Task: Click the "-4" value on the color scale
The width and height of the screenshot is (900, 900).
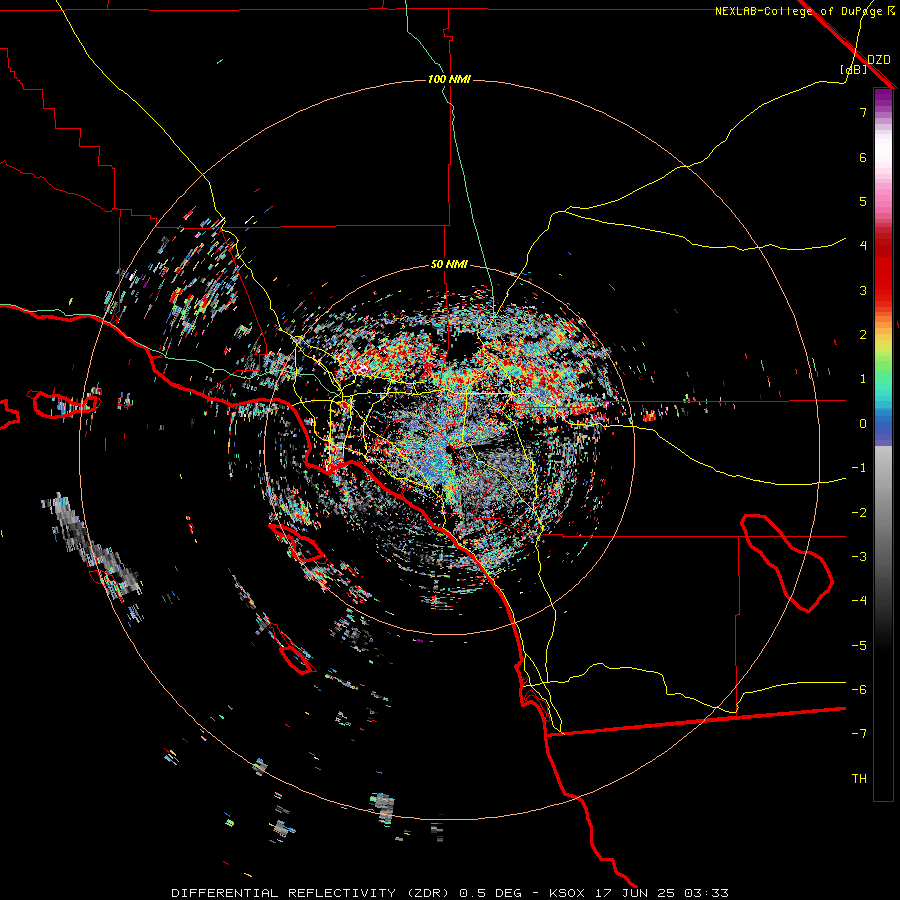Action: coord(859,601)
